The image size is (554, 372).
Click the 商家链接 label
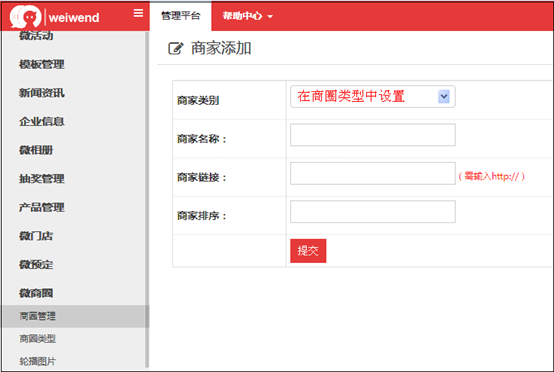pos(201,177)
